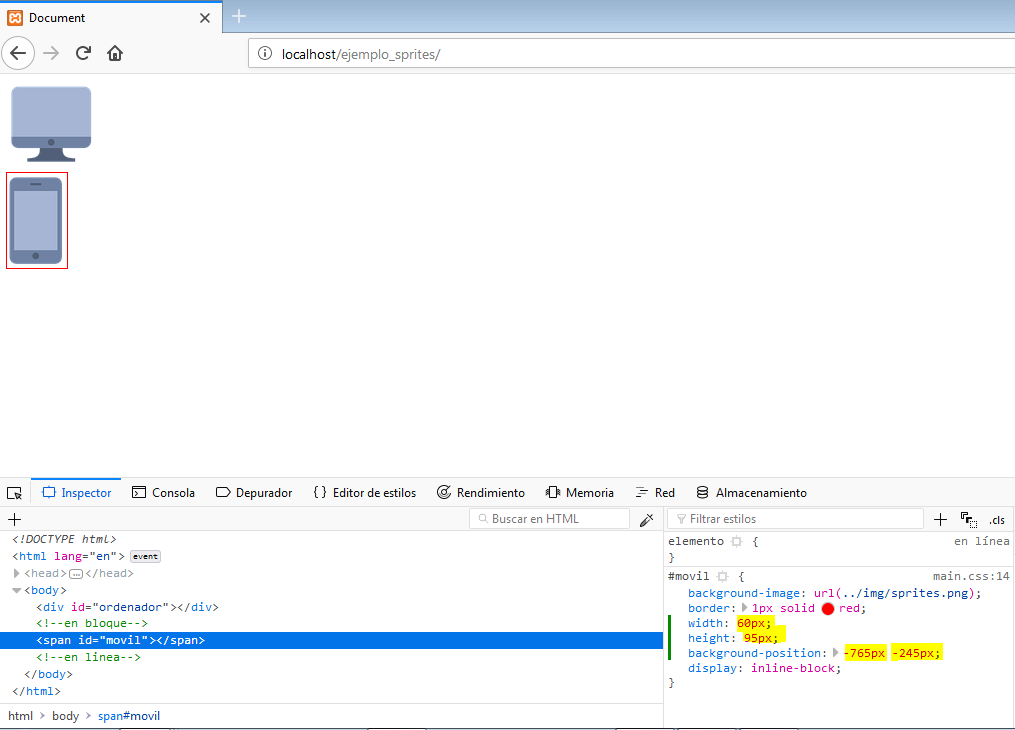The height and width of the screenshot is (730, 1015).
Task: Toggle the .cls class panel button
Action: point(997,520)
